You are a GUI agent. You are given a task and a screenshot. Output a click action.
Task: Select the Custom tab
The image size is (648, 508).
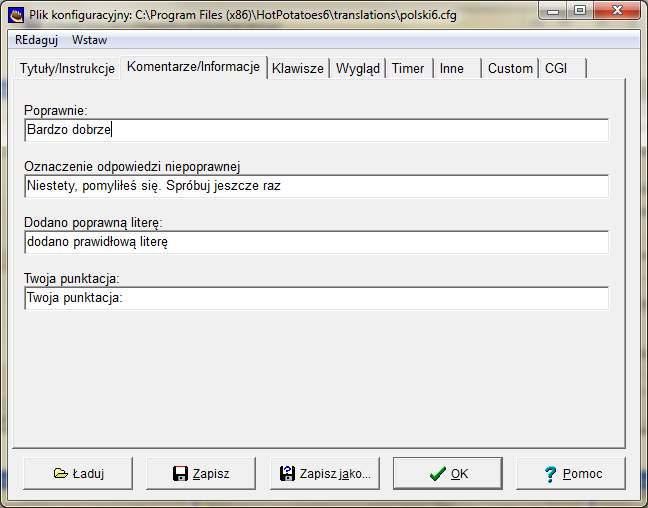click(x=510, y=68)
